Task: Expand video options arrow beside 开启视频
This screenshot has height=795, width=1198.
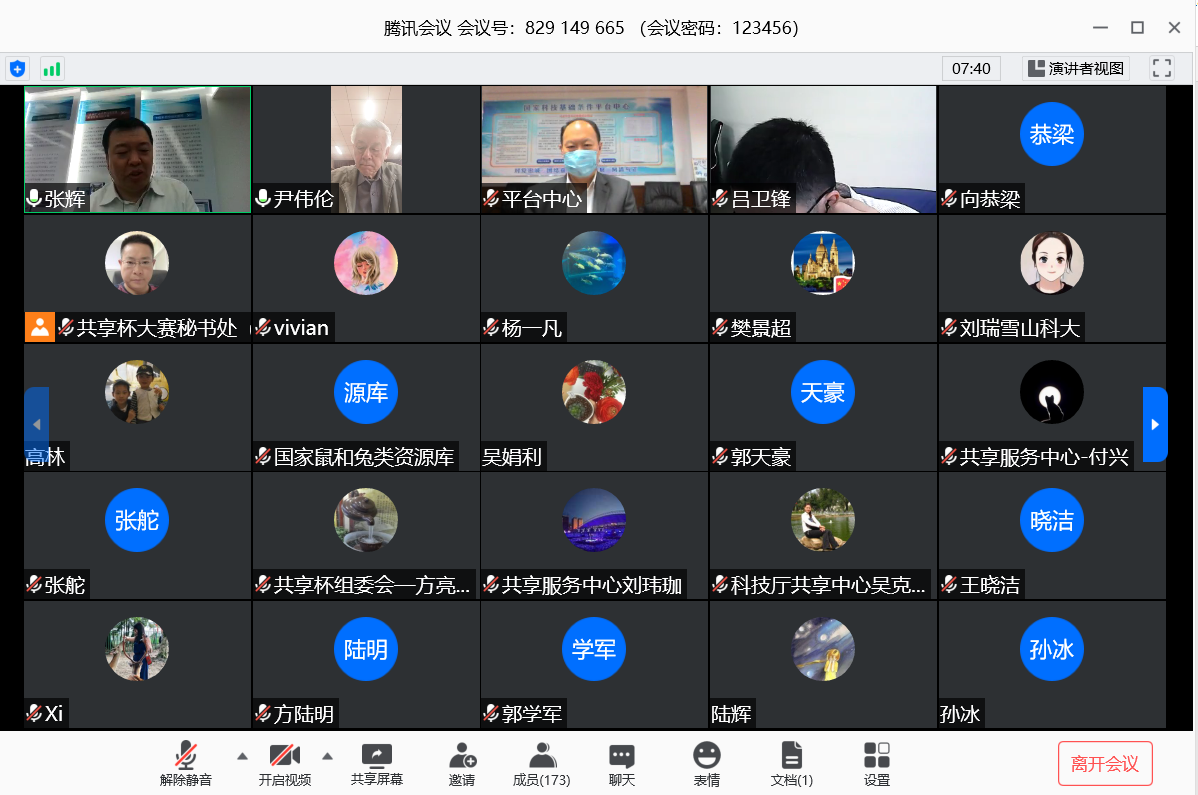Action: (x=327, y=756)
